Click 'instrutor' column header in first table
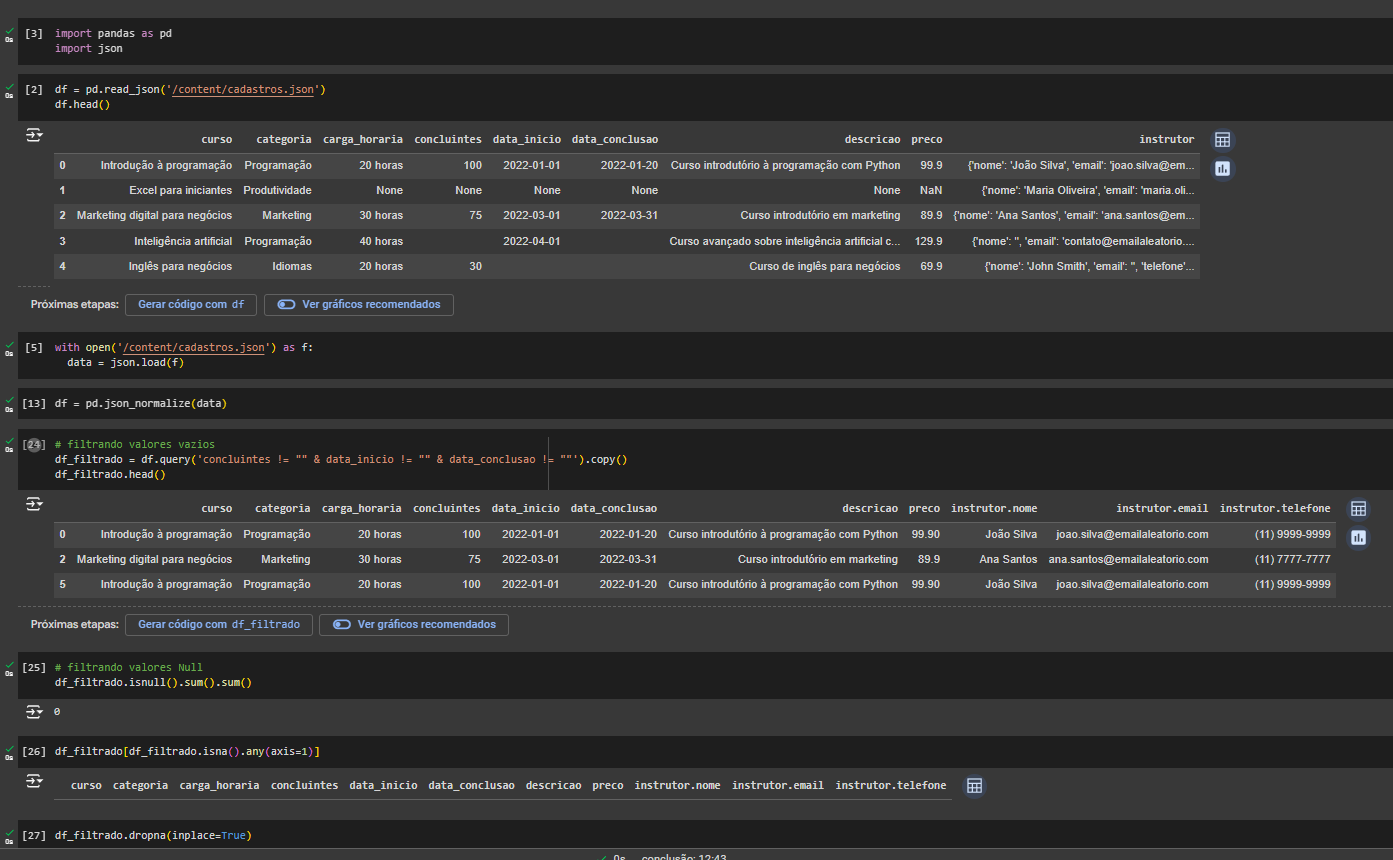This screenshot has width=1393, height=860. coord(1167,139)
